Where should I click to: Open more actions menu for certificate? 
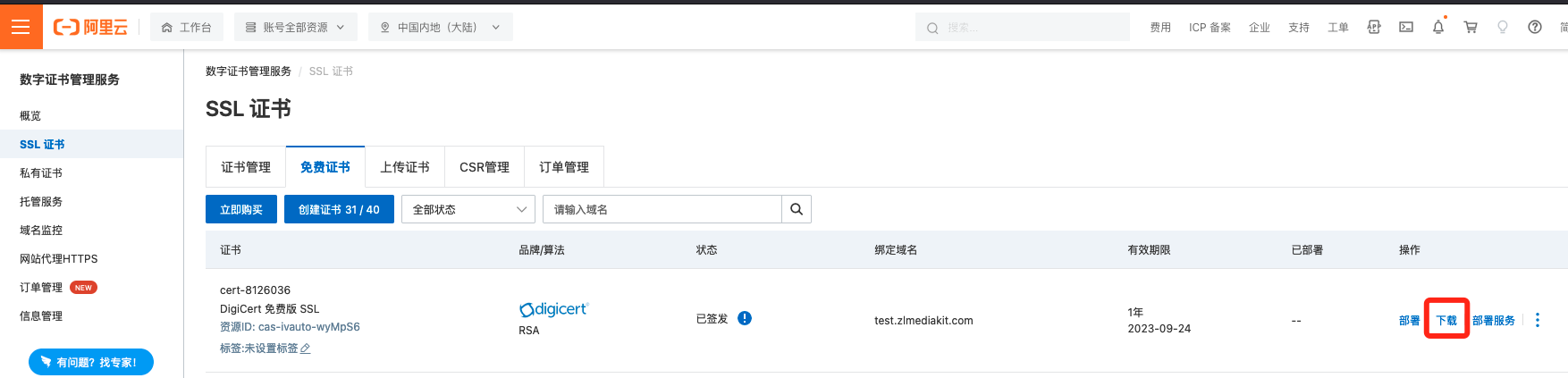click(x=1538, y=320)
